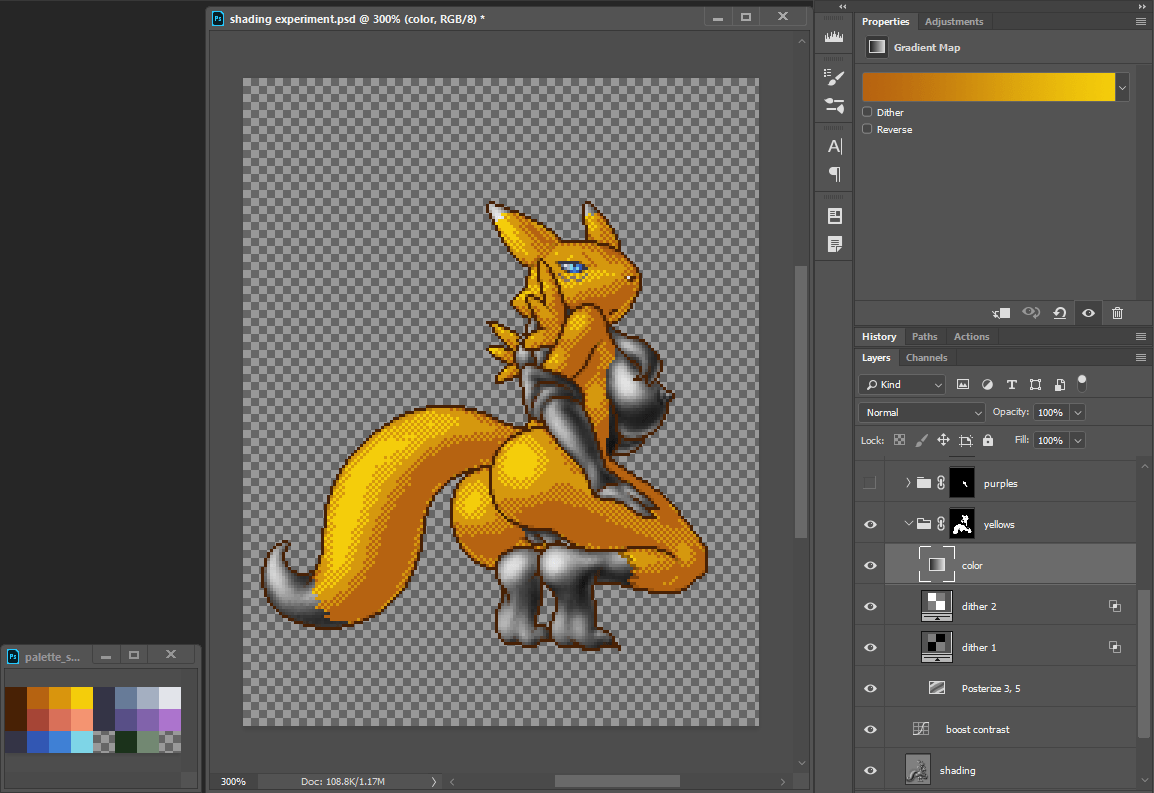Enable the Reverse checkbox
Viewport: 1154px width, 793px height.
click(x=867, y=129)
